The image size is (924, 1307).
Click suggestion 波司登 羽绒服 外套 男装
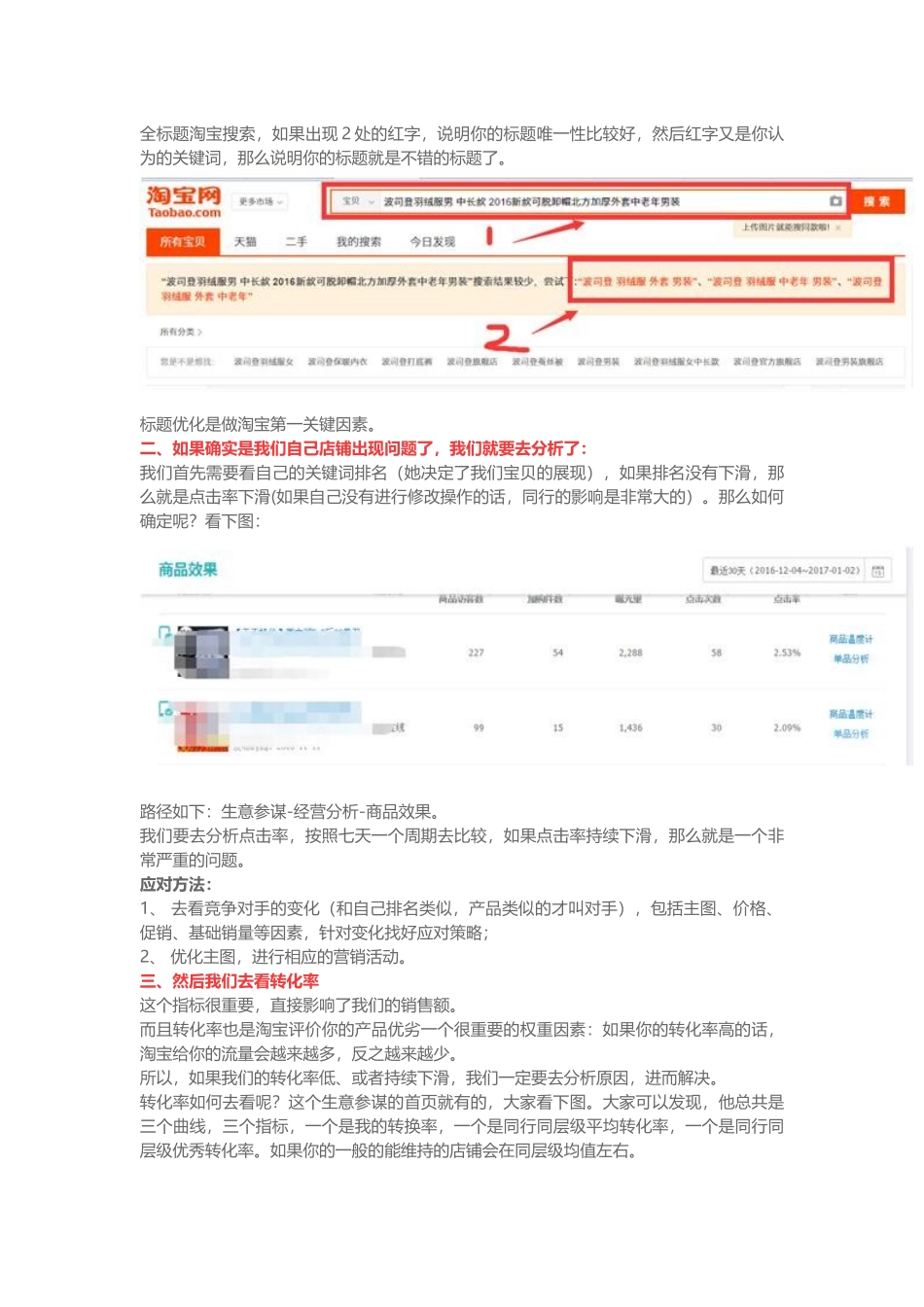pos(636,281)
